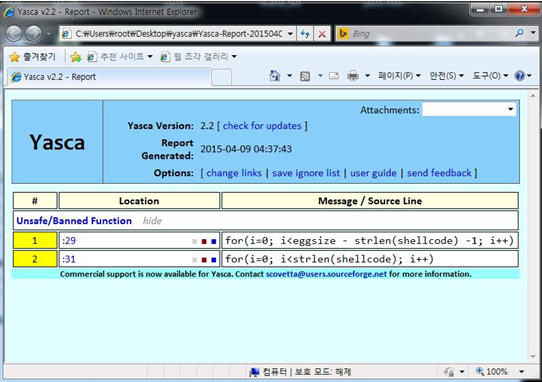Select the Yasca v2.2 - Report tab
Image resolution: width=542 pixels, height=382 pixels.
(x=109, y=77)
